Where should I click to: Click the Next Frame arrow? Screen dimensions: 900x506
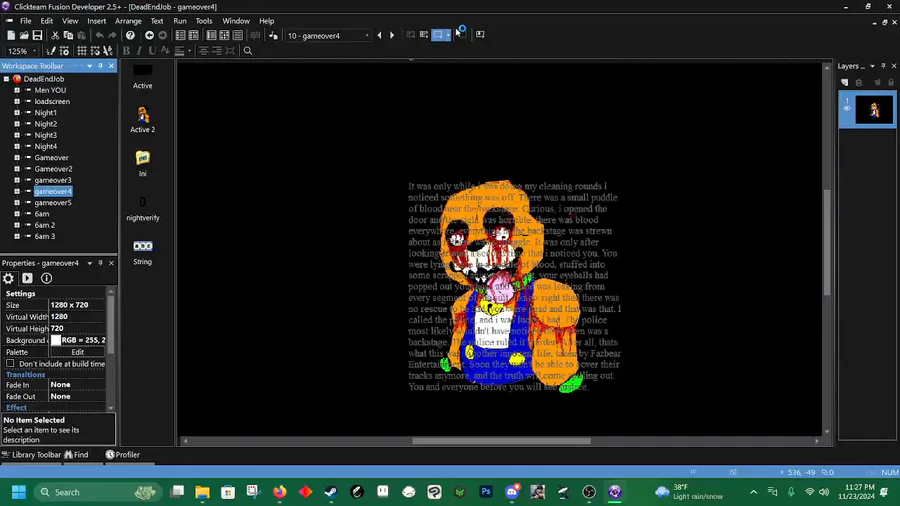(392, 36)
